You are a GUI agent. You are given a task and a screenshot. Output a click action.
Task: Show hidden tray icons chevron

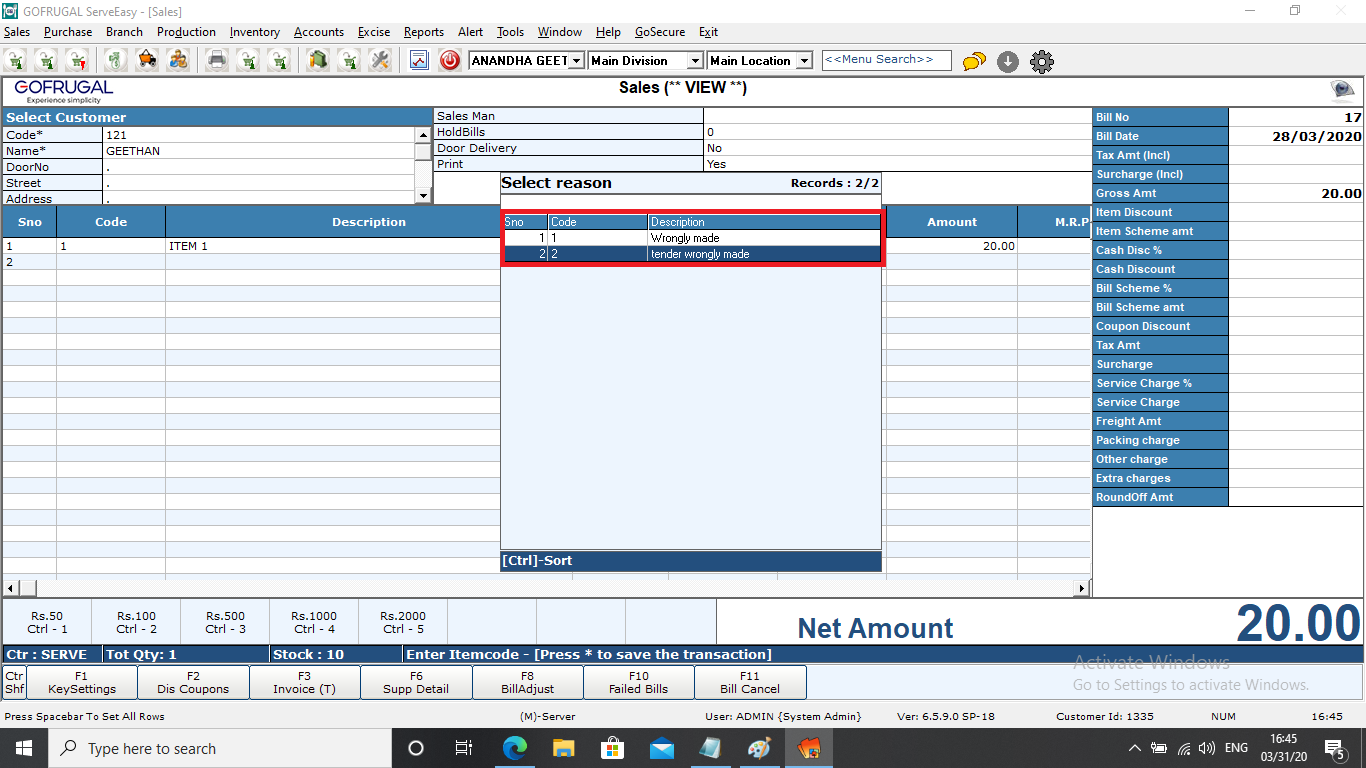(x=1135, y=748)
